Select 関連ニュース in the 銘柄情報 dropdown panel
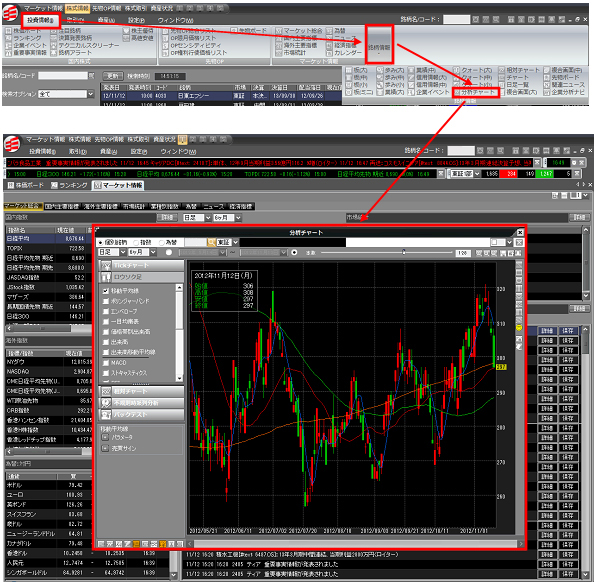Screen dimensions: 594x582 [564, 85]
